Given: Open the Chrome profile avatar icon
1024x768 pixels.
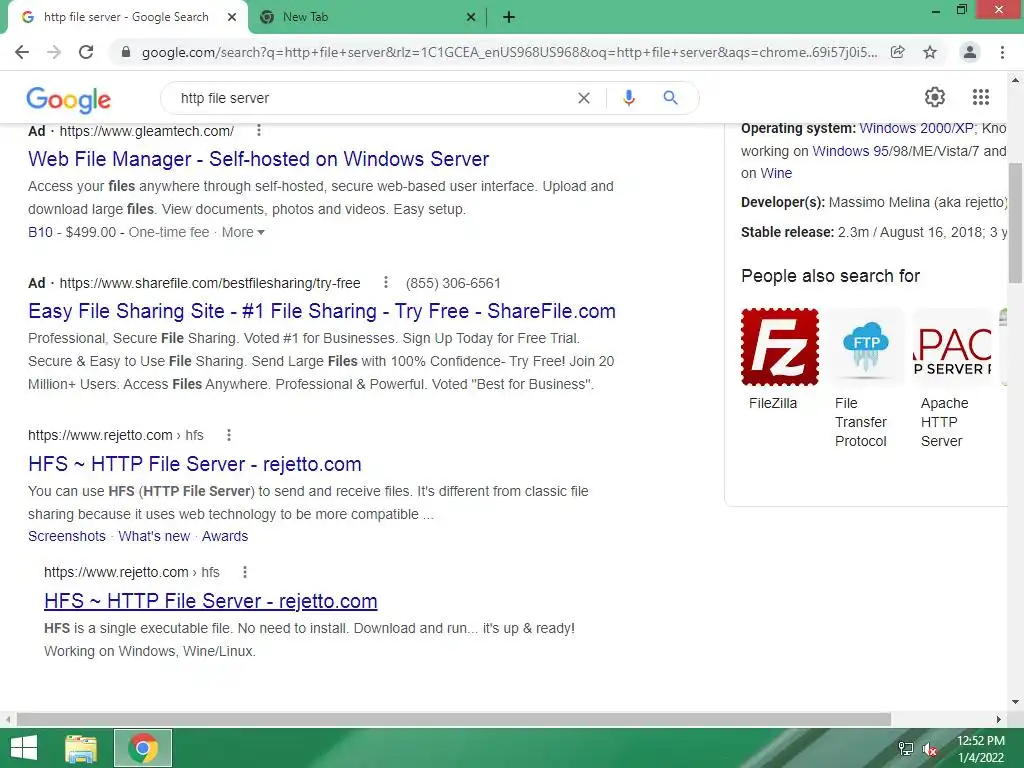Looking at the screenshot, I should click(970, 52).
